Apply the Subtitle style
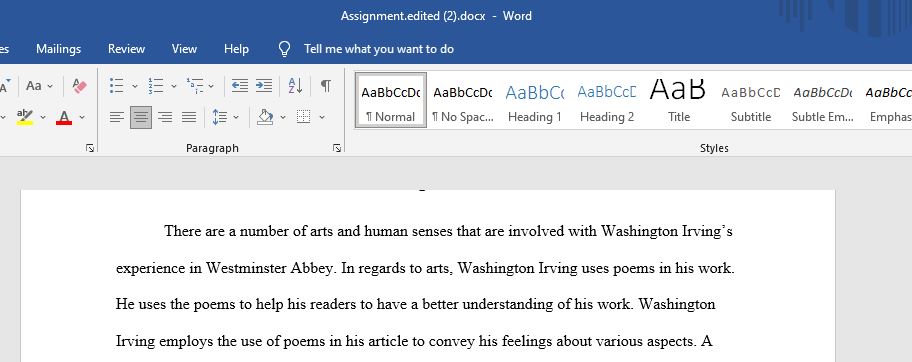 (750, 100)
